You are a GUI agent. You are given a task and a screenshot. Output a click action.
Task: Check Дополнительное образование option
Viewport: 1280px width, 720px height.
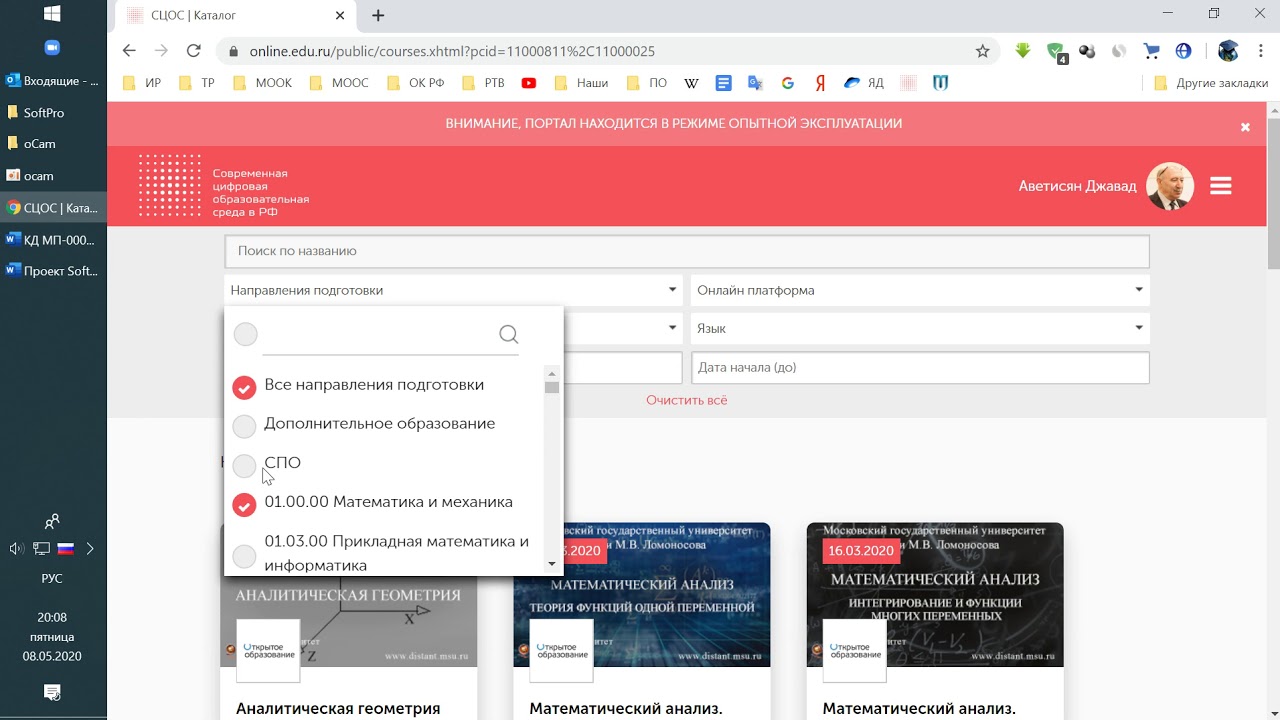click(244, 426)
